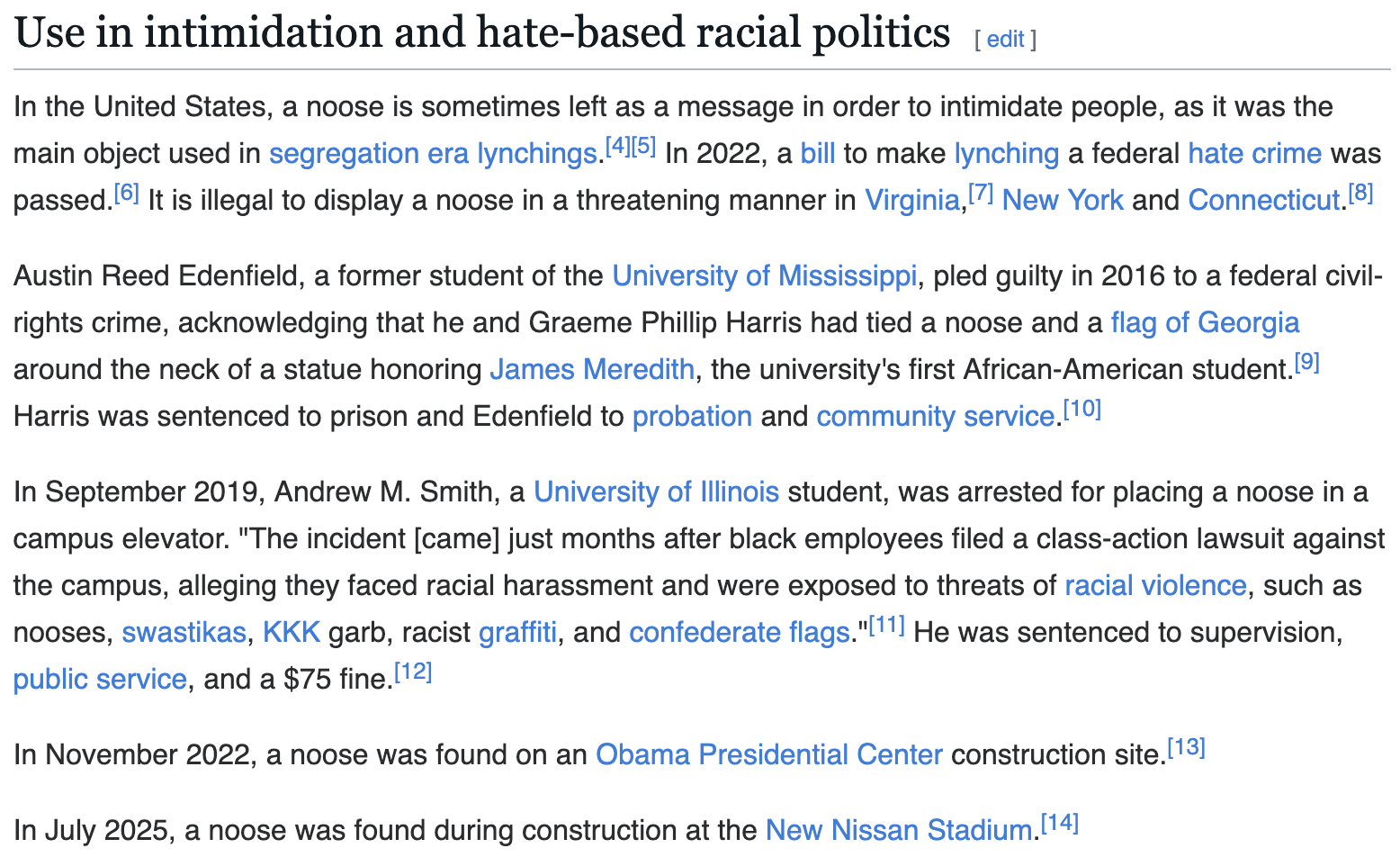Follow the bill link
This screenshot has height=866, width=1400.
817,153
